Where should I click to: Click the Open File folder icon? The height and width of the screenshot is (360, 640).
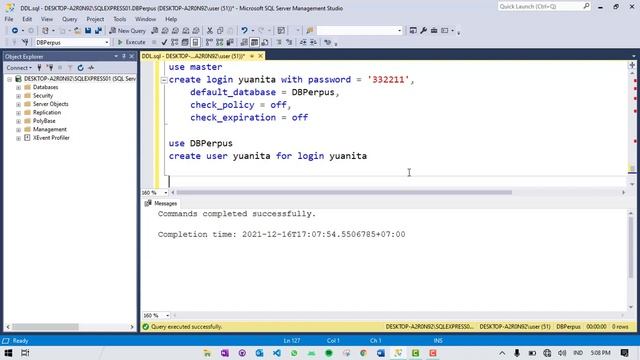coord(77,31)
